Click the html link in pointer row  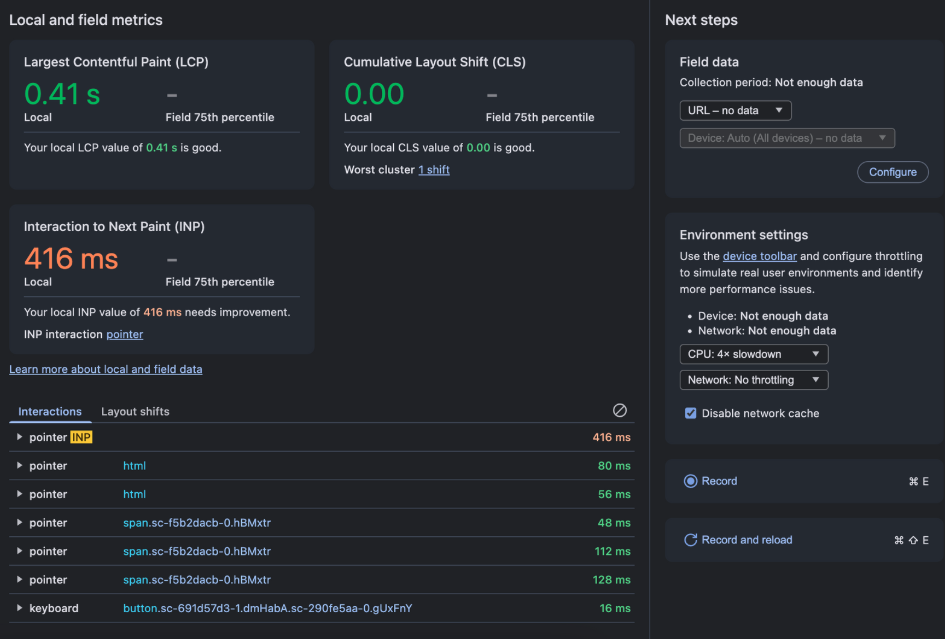(x=134, y=465)
